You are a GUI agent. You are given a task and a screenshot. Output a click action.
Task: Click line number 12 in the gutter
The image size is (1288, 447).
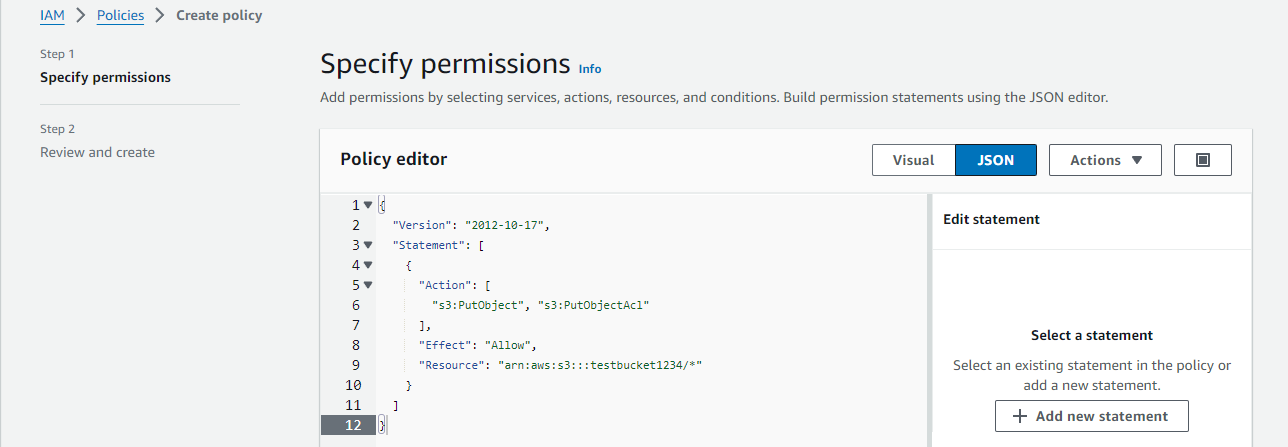click(350, 425)
